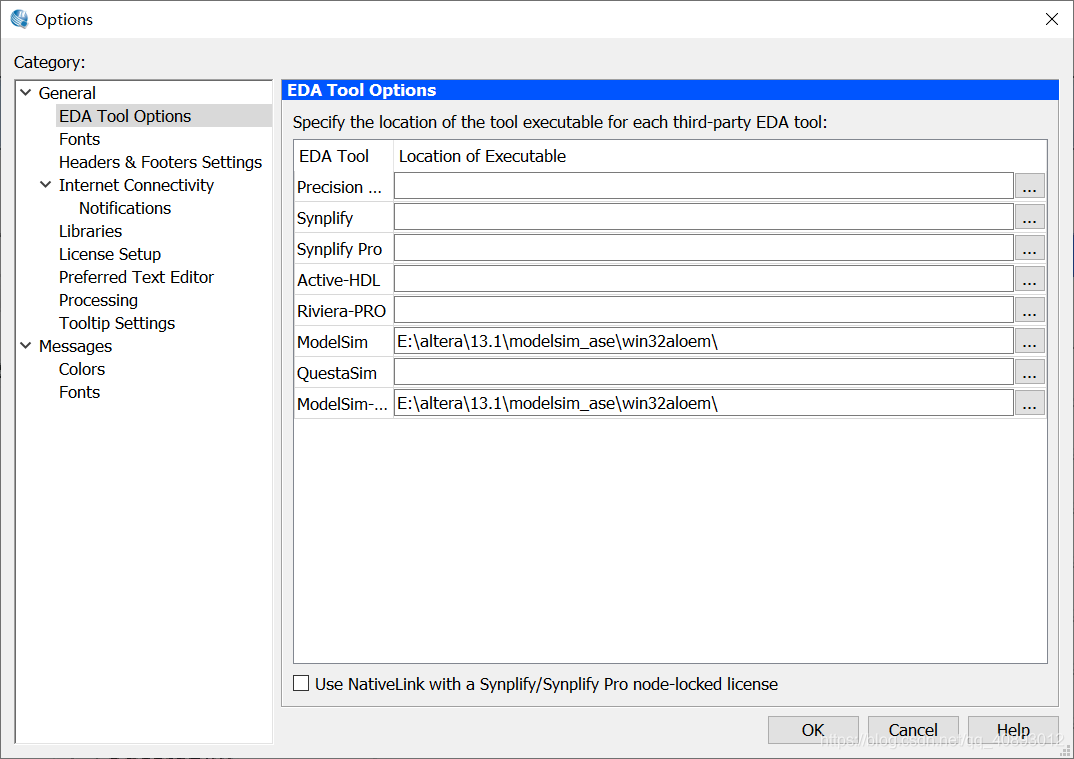This screenshot has height=759, width=1074.
Task: Collapse the Messages category
Action: (x=25, y=346)
